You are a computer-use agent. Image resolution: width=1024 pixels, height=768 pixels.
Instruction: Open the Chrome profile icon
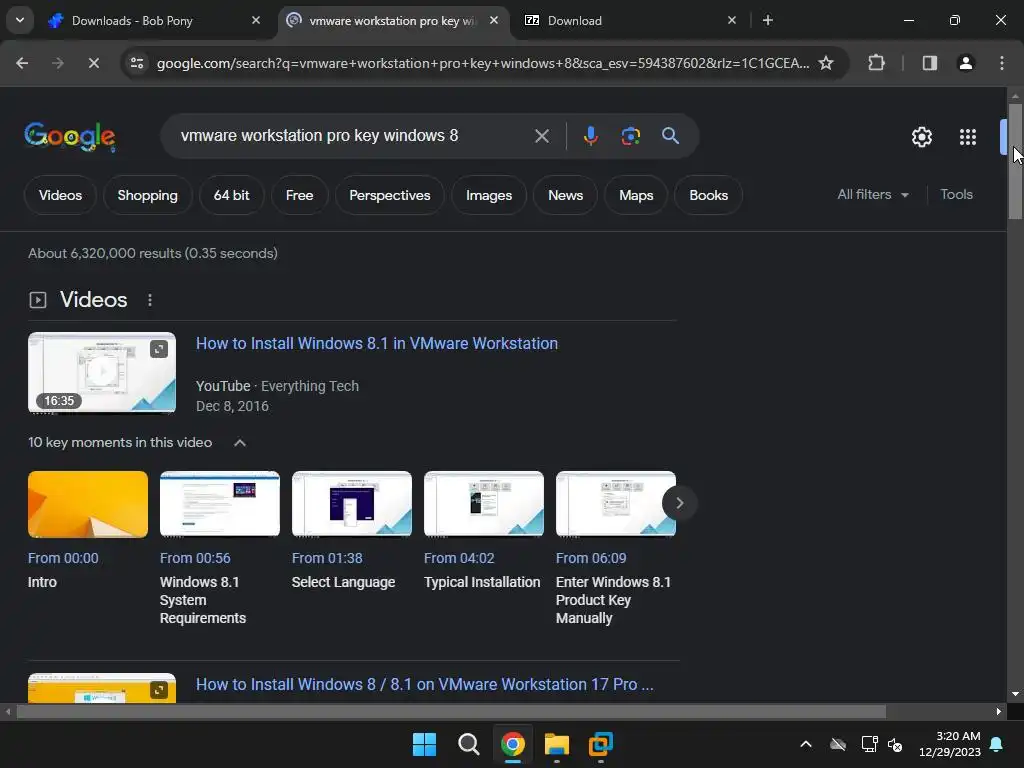coord(966,63)
